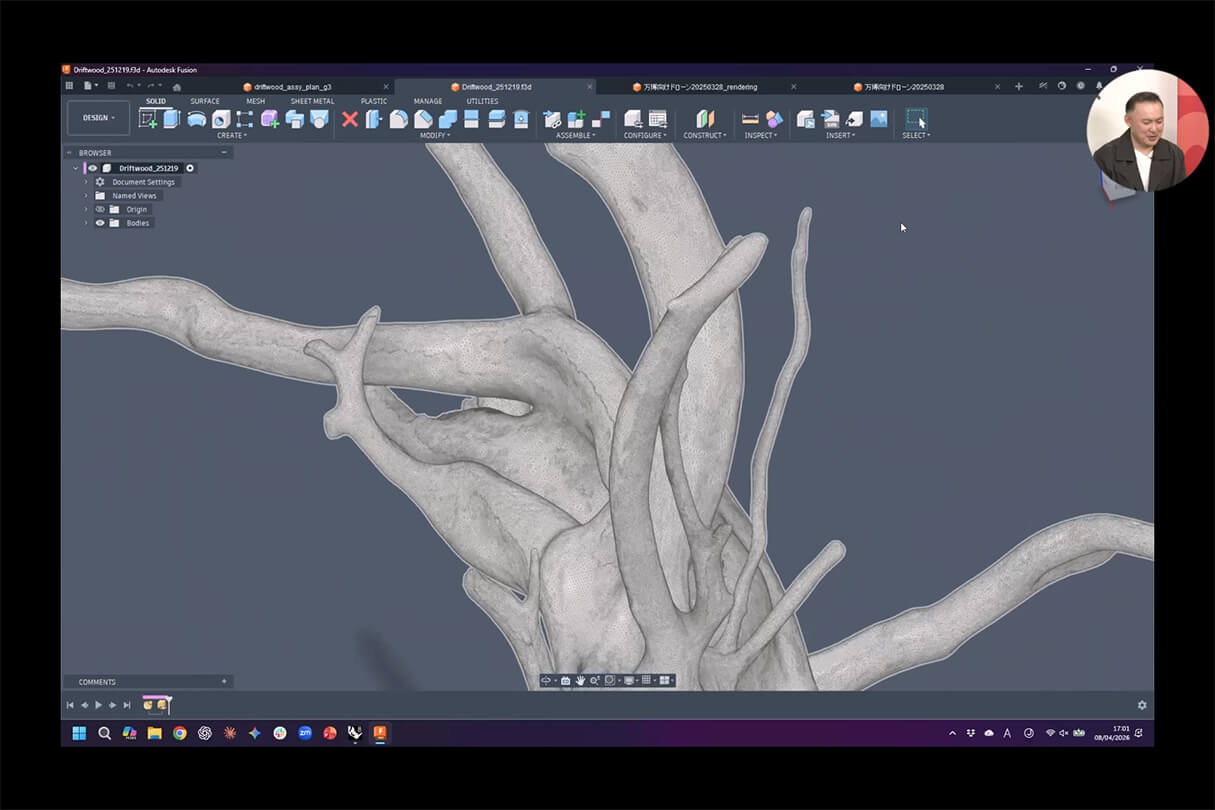Collapse the BROWSER panel with minus

(x=224, y=153)
